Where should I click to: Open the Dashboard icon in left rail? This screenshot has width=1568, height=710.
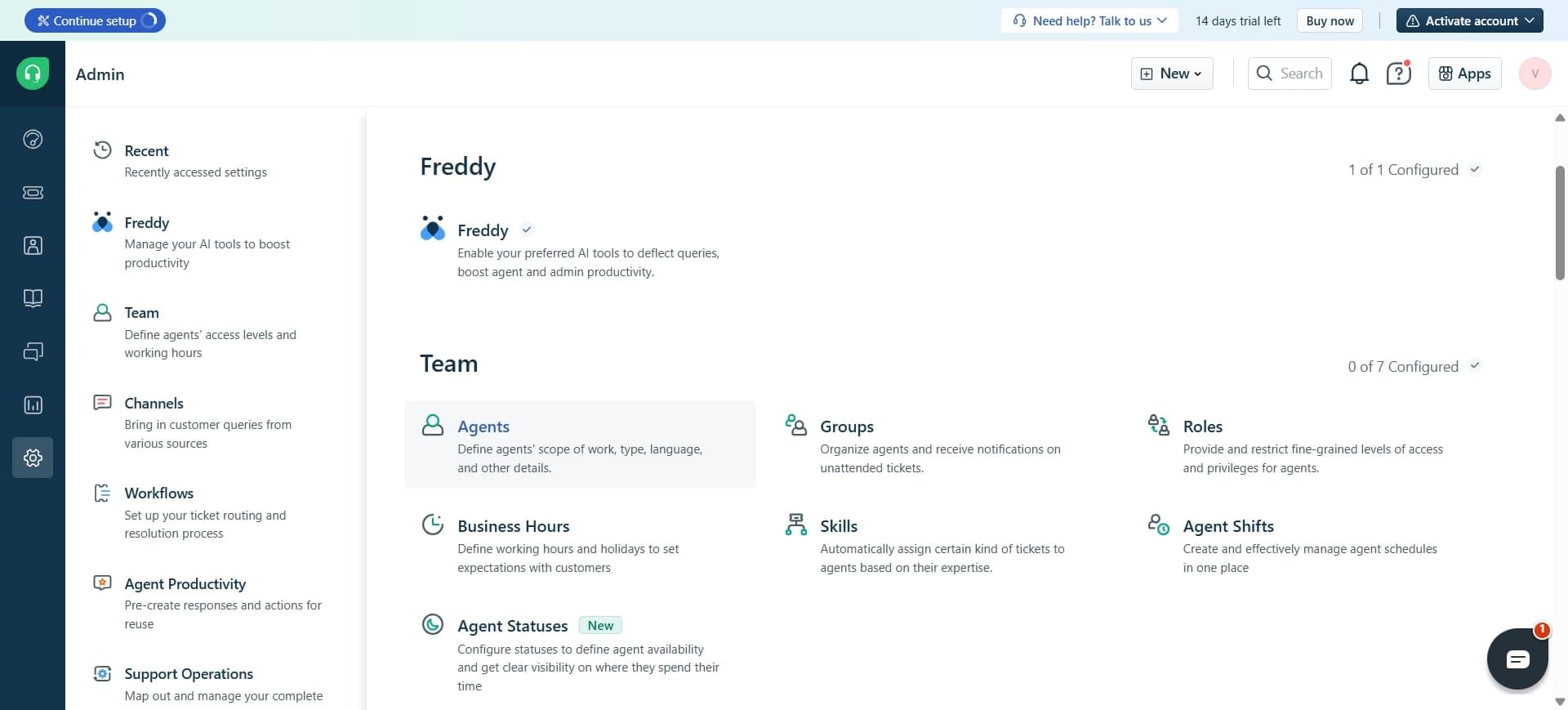click(x=33, y=139)
